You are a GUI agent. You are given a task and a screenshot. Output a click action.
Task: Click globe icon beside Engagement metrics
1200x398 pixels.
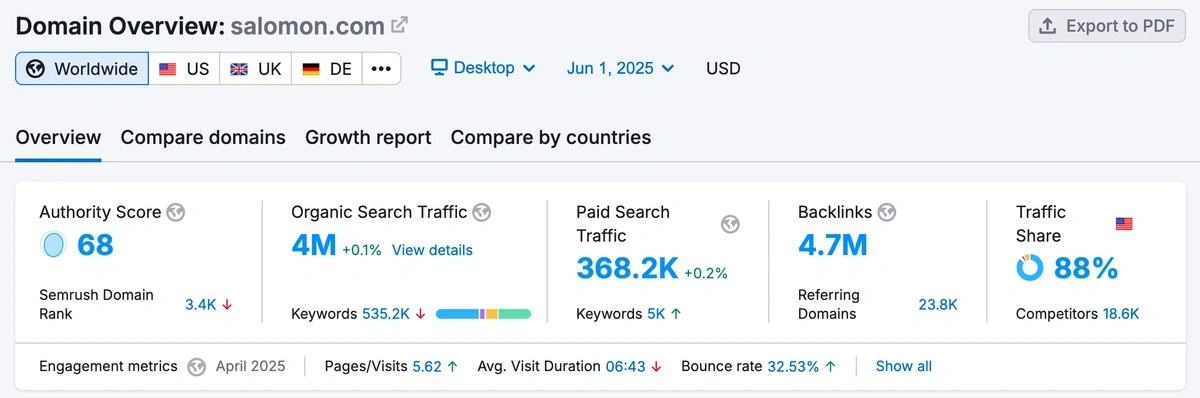(x=197, y=366)
